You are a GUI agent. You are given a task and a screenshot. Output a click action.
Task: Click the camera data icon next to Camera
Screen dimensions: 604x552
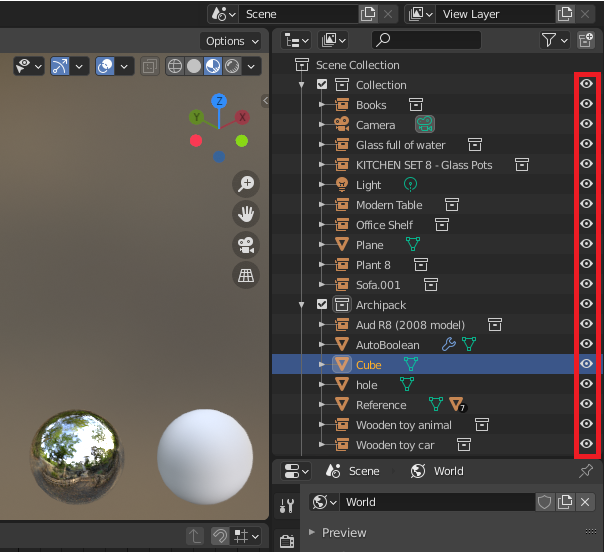pos(426,125)
